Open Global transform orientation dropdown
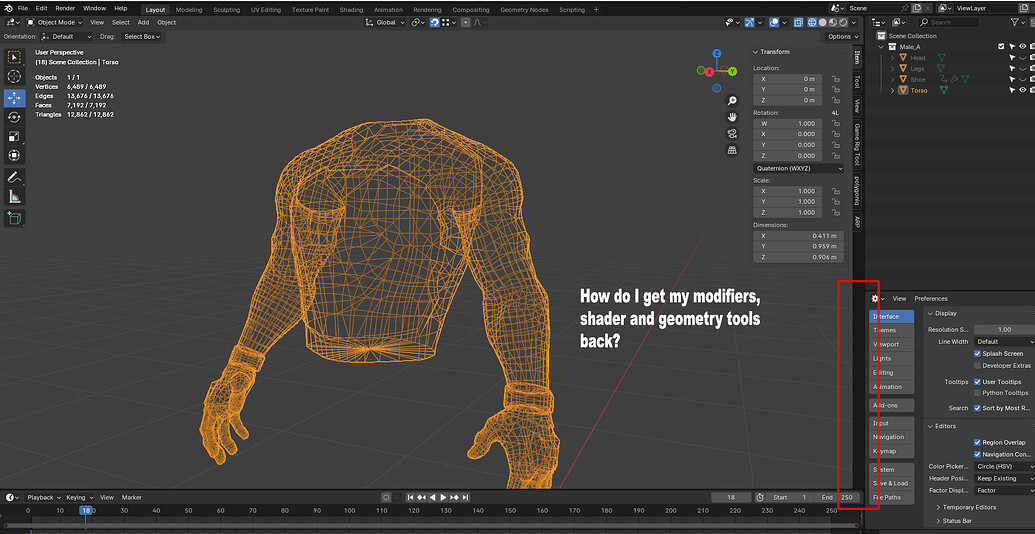Screen dimensions: 1035x534 [x=385, y=22]
